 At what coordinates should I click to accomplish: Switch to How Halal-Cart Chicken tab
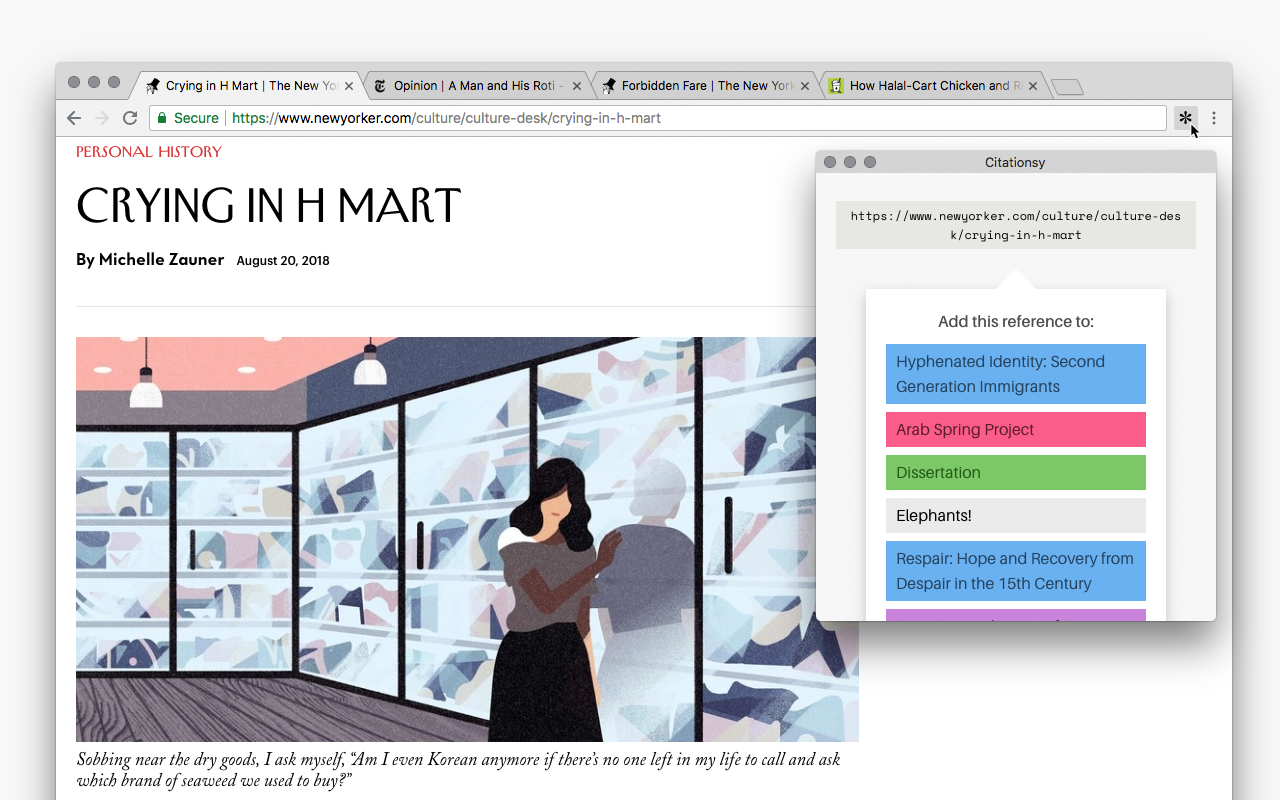click(x=930, y=86)
